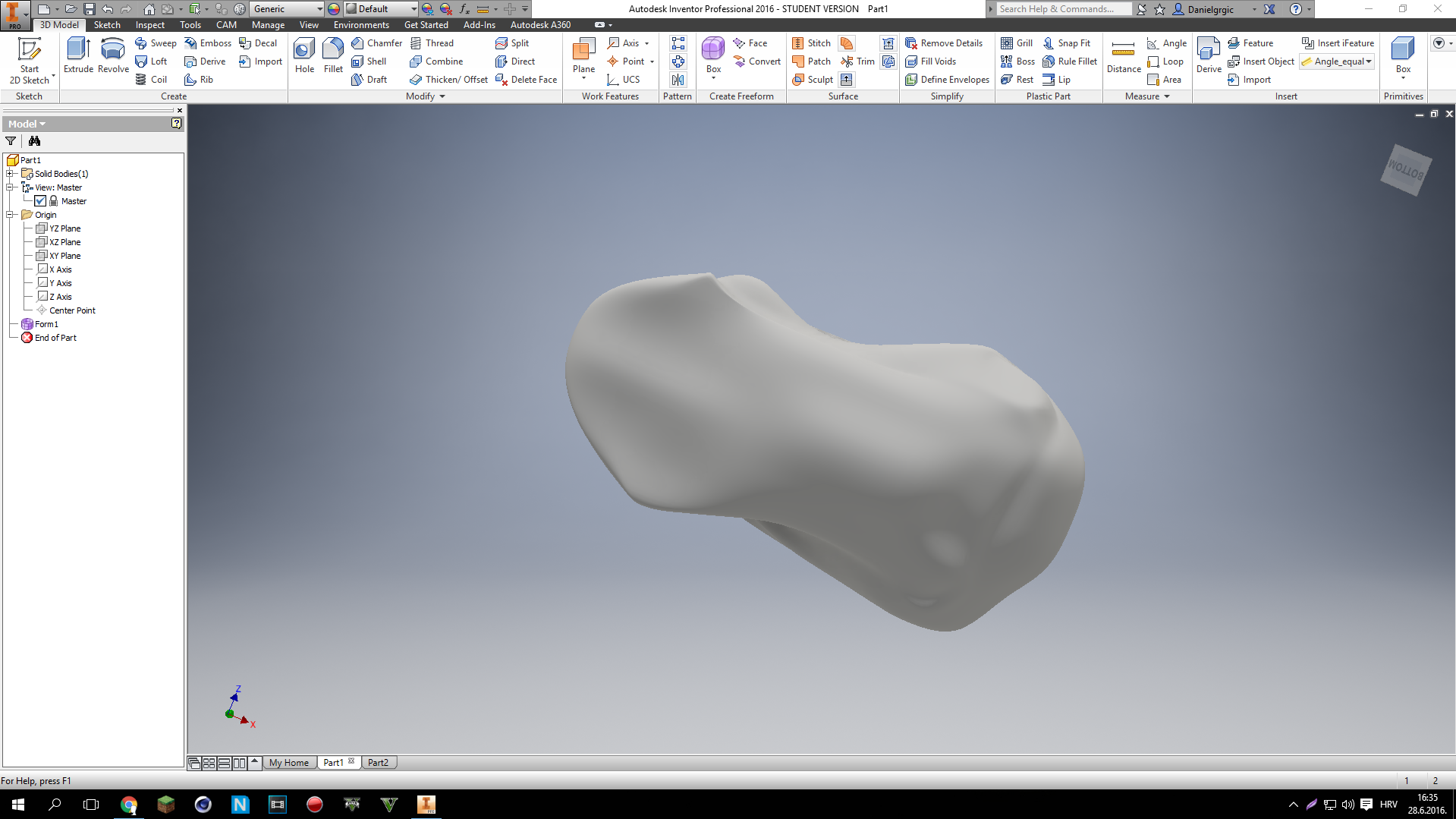This screenshot has width=1456, height=819.
Task: Click the ViewCube in the viewport
Action: [x=1406, y=170]
